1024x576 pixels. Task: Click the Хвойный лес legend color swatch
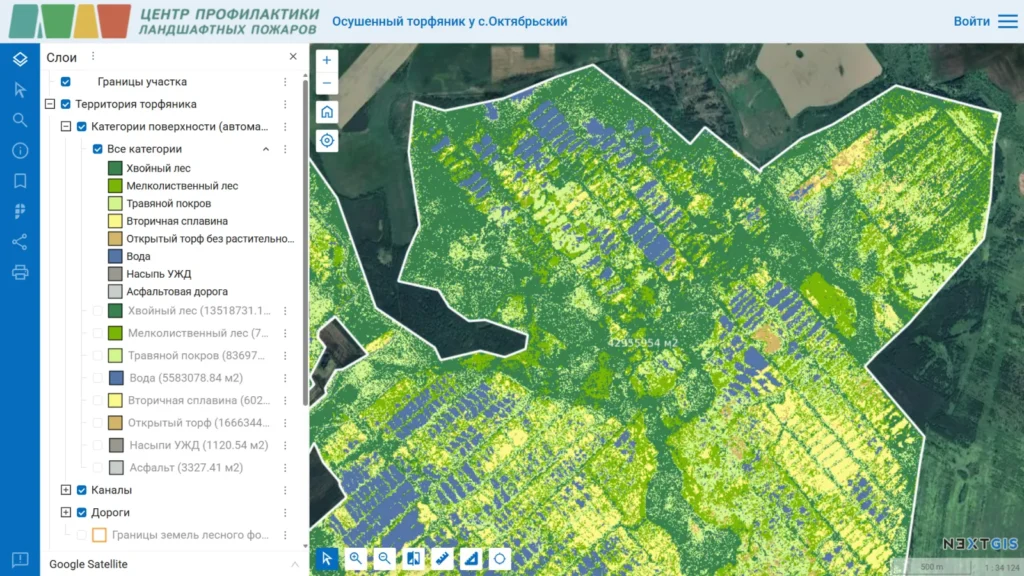(115, 168)
